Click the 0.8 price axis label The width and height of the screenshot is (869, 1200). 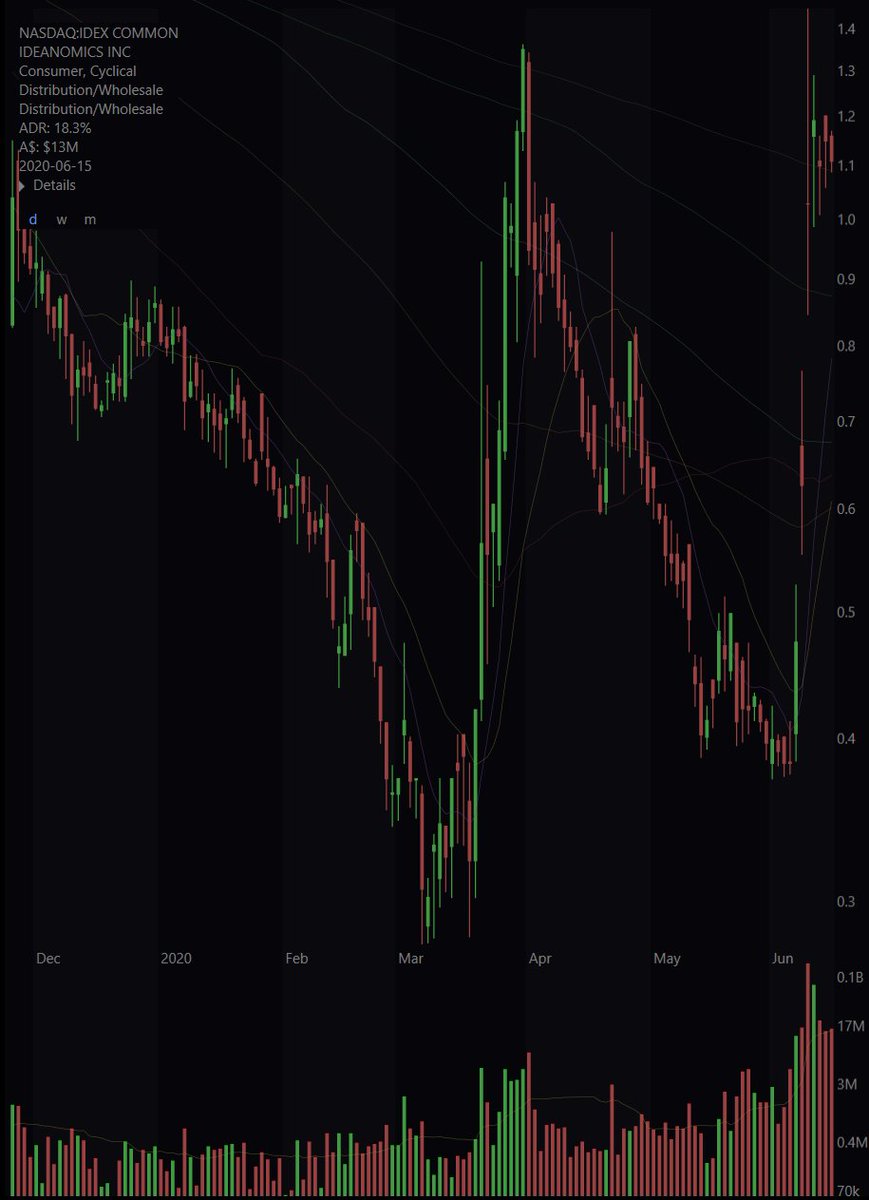[x=846, y=347]
